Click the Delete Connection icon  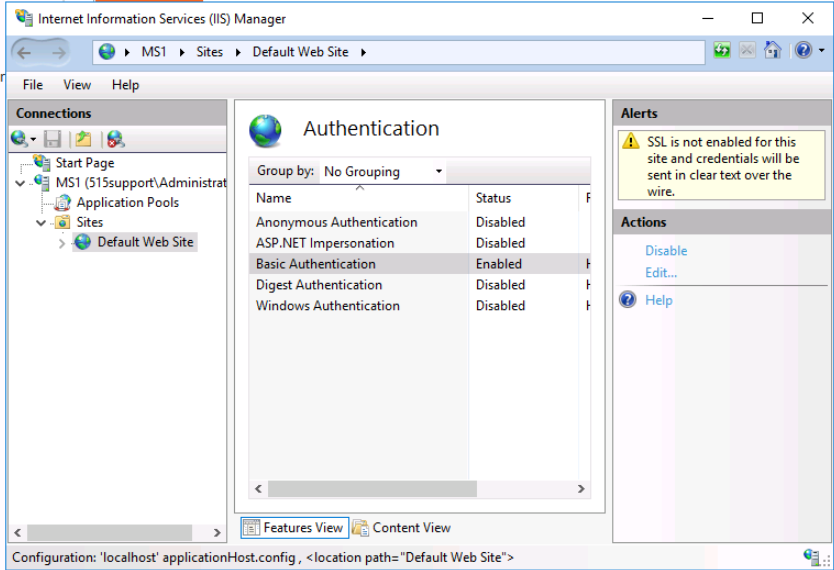coord(115,139)
